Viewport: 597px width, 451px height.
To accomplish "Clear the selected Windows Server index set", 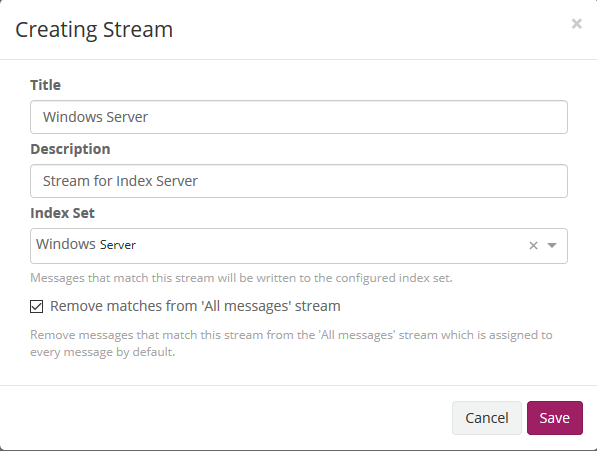I will click(533, 245).
